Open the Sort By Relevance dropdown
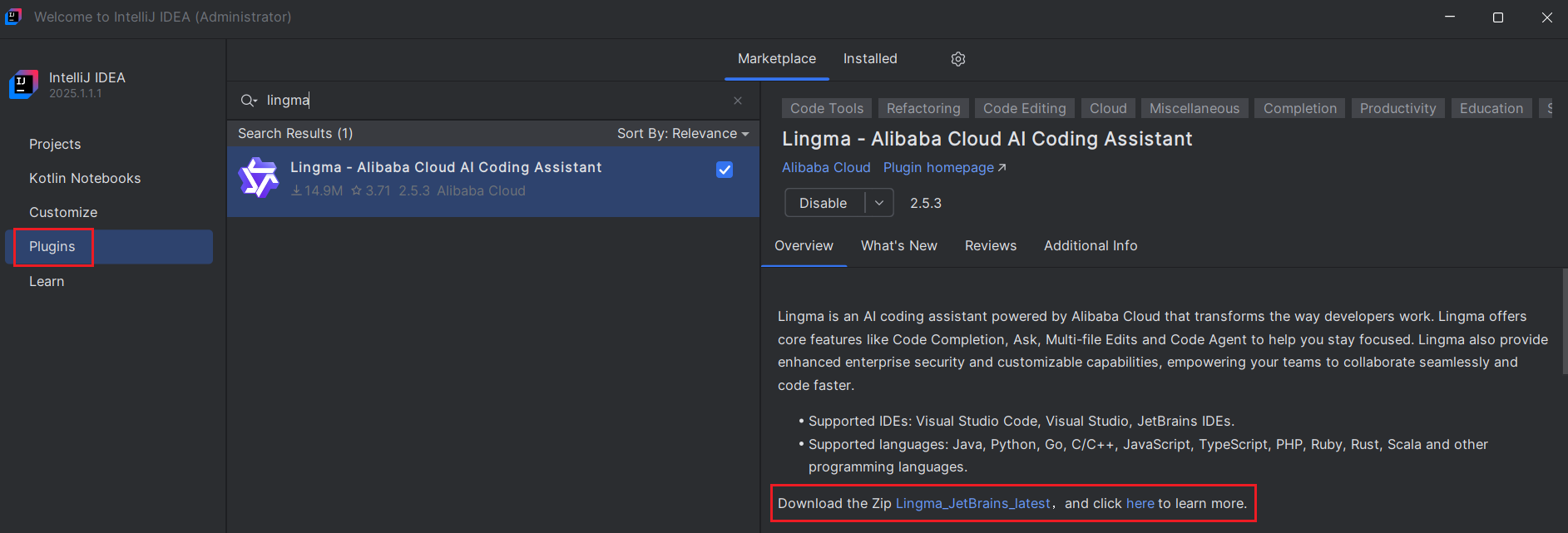 pyautogui.click(x=683, y=134)
